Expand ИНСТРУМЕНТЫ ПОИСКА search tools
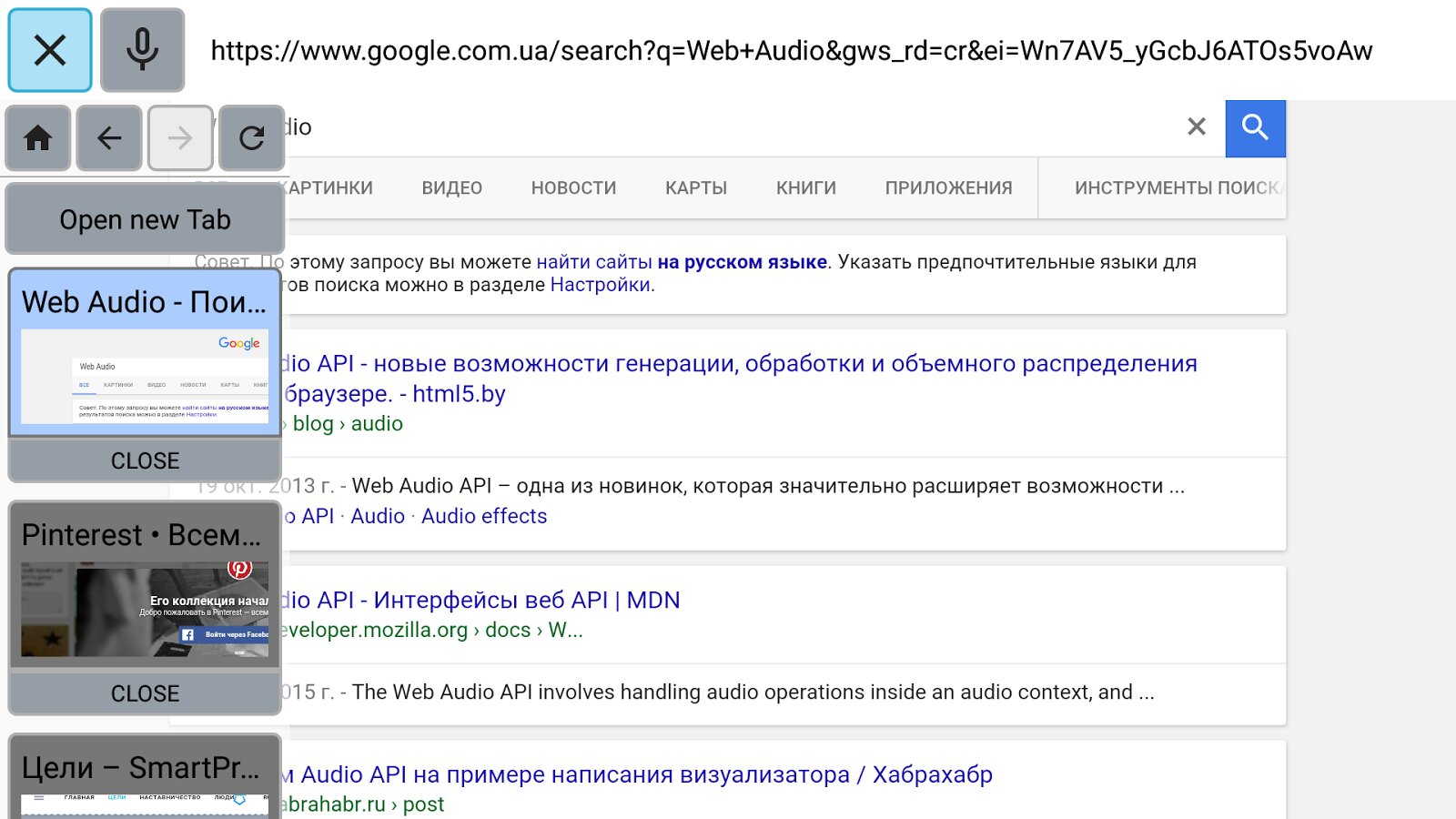The width and height of the screenshot is (1456, 819). tap(1176, 188)
